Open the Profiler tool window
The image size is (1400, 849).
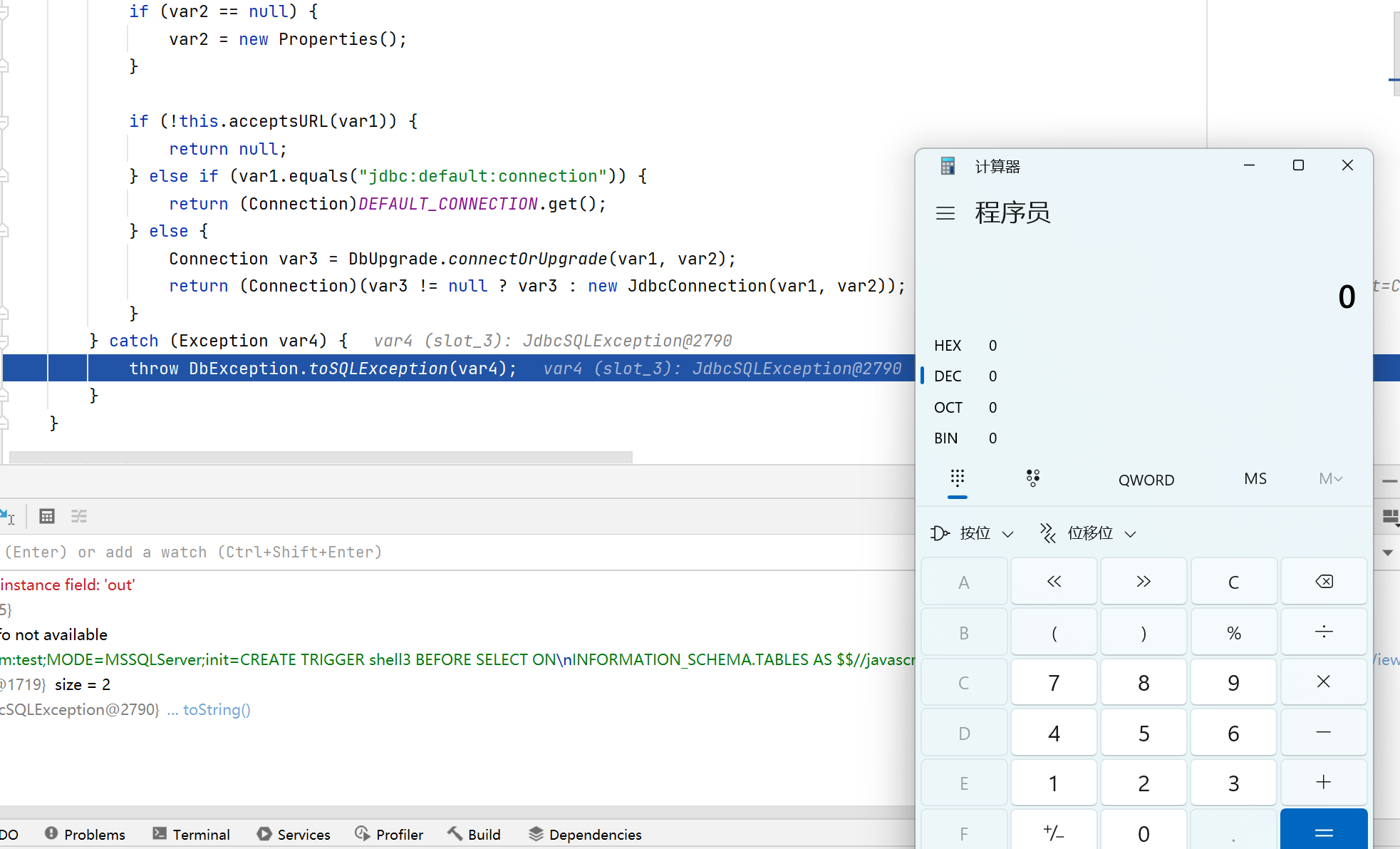point(389,834)
